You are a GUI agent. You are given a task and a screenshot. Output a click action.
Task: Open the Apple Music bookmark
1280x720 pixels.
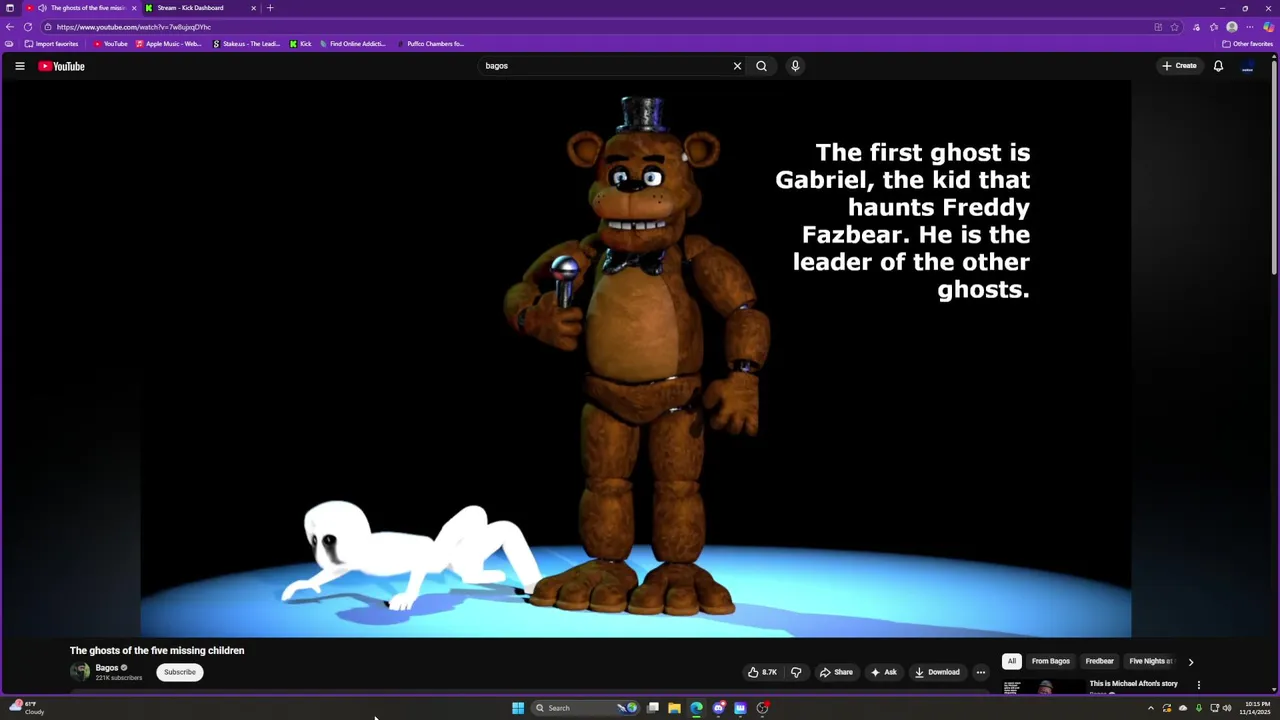click(169, 44)
